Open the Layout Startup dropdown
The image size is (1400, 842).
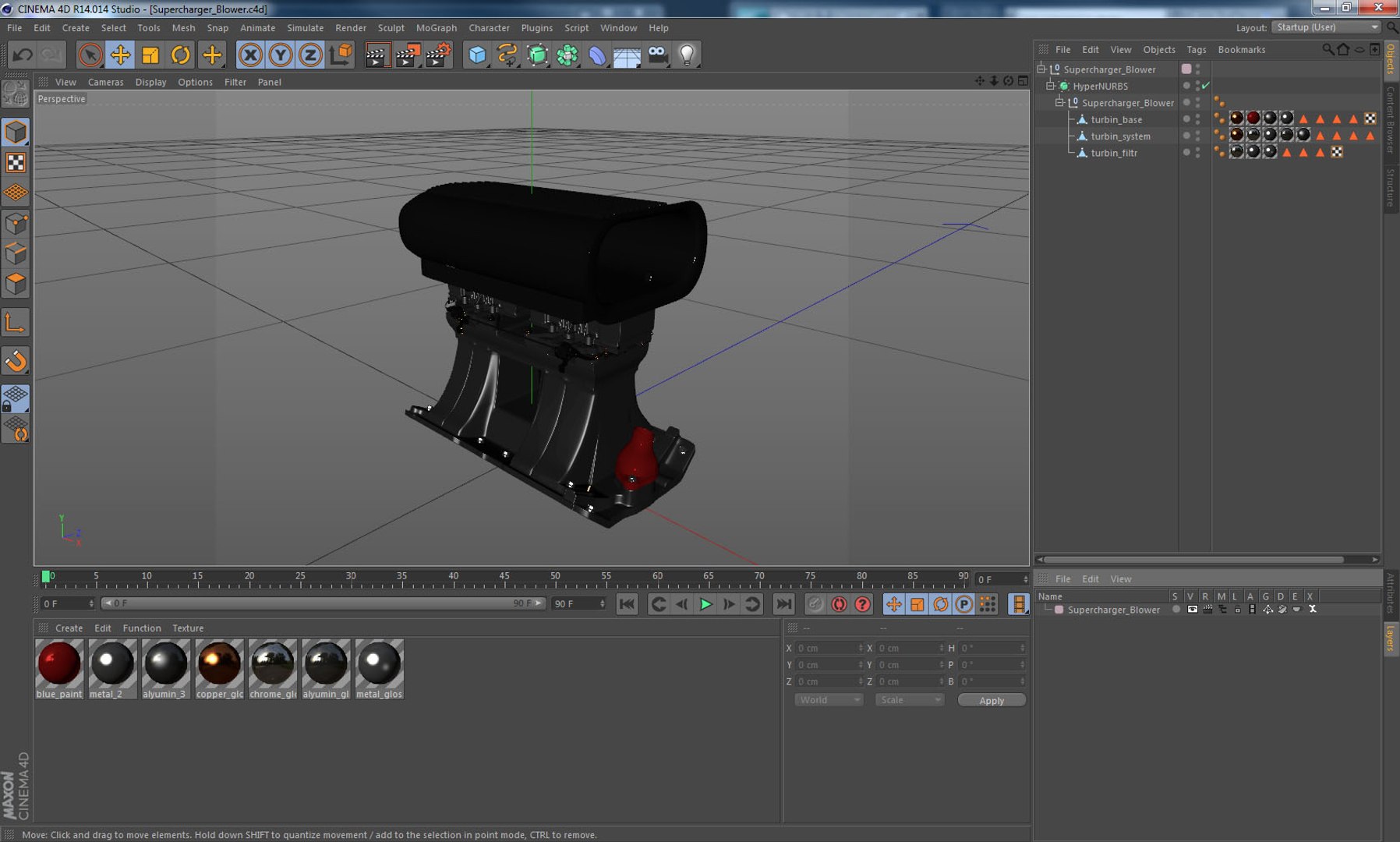[1326, 27]
